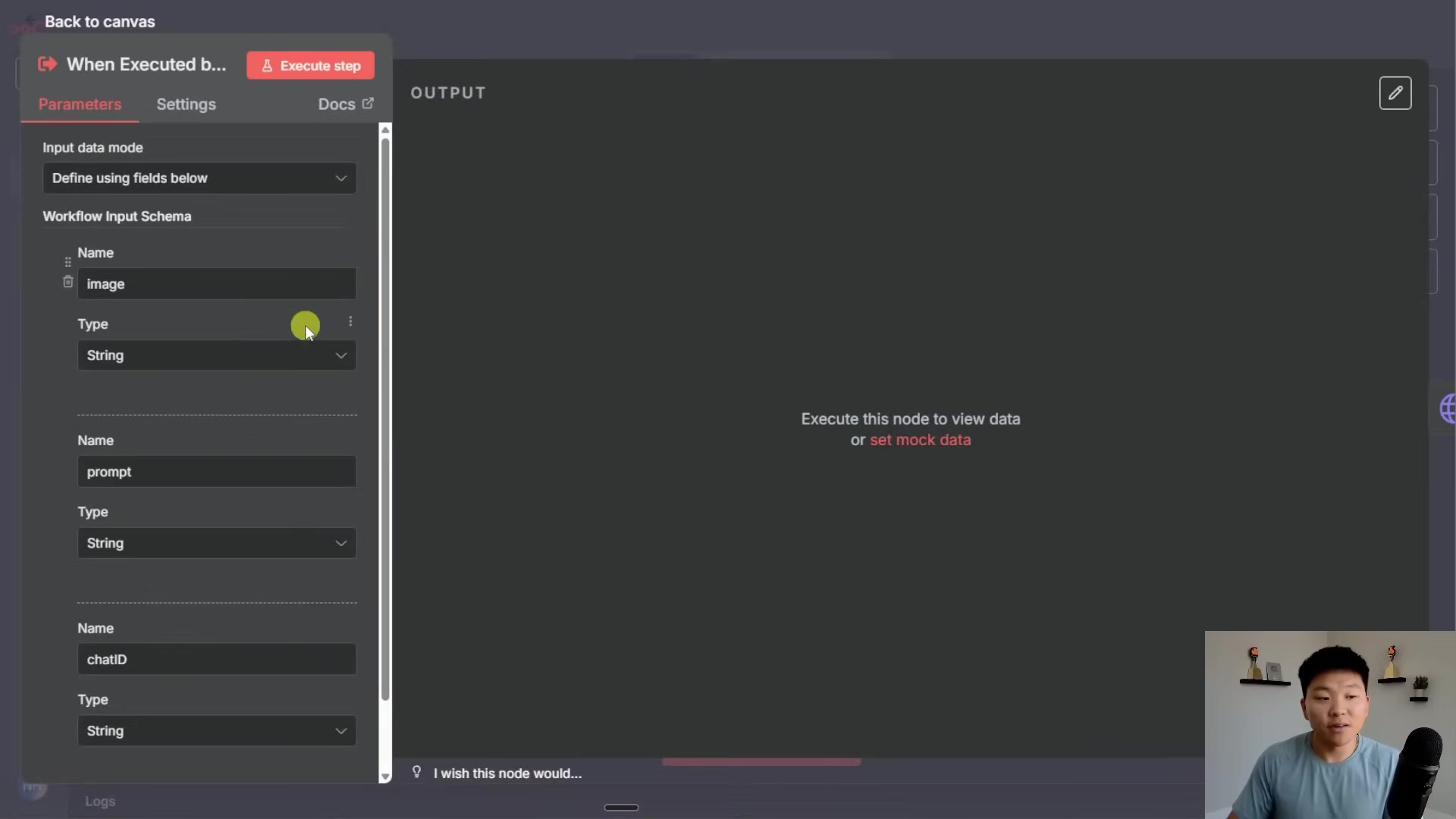Select the Parameters tab
Screen dimensions: 1456x819
point(80,105)
